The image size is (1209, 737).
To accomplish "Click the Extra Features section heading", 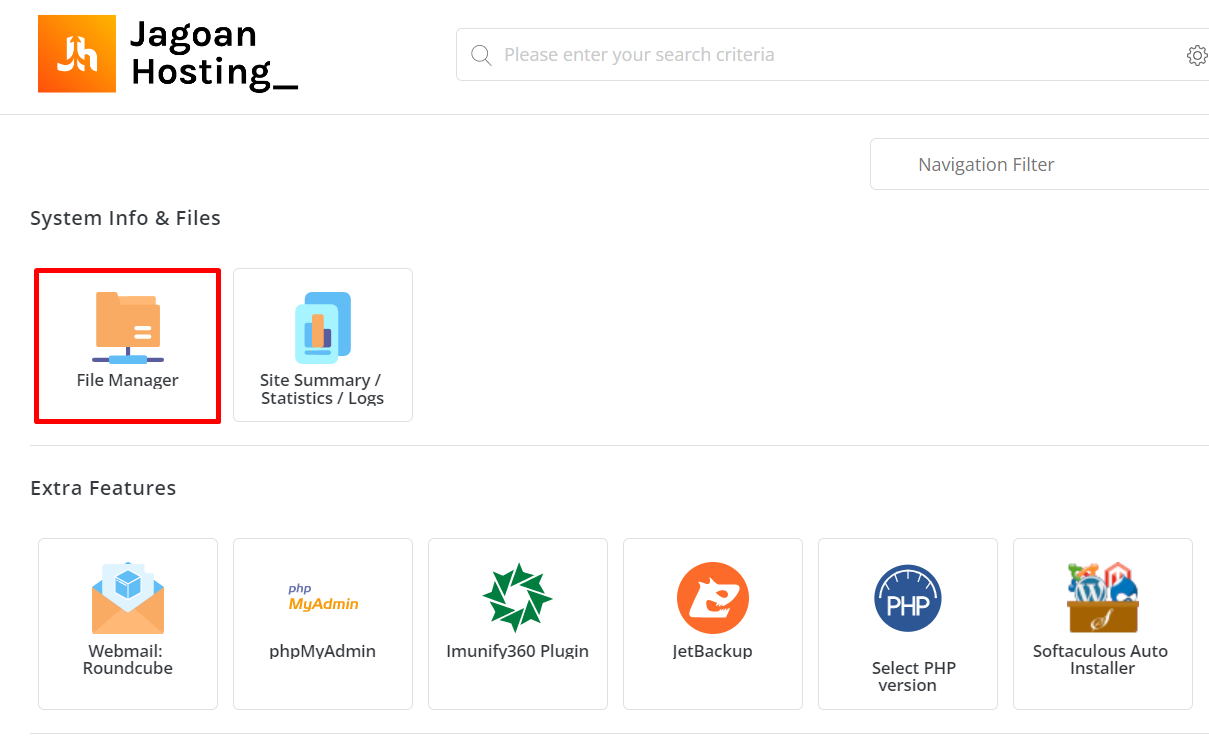I will [103, 488].
